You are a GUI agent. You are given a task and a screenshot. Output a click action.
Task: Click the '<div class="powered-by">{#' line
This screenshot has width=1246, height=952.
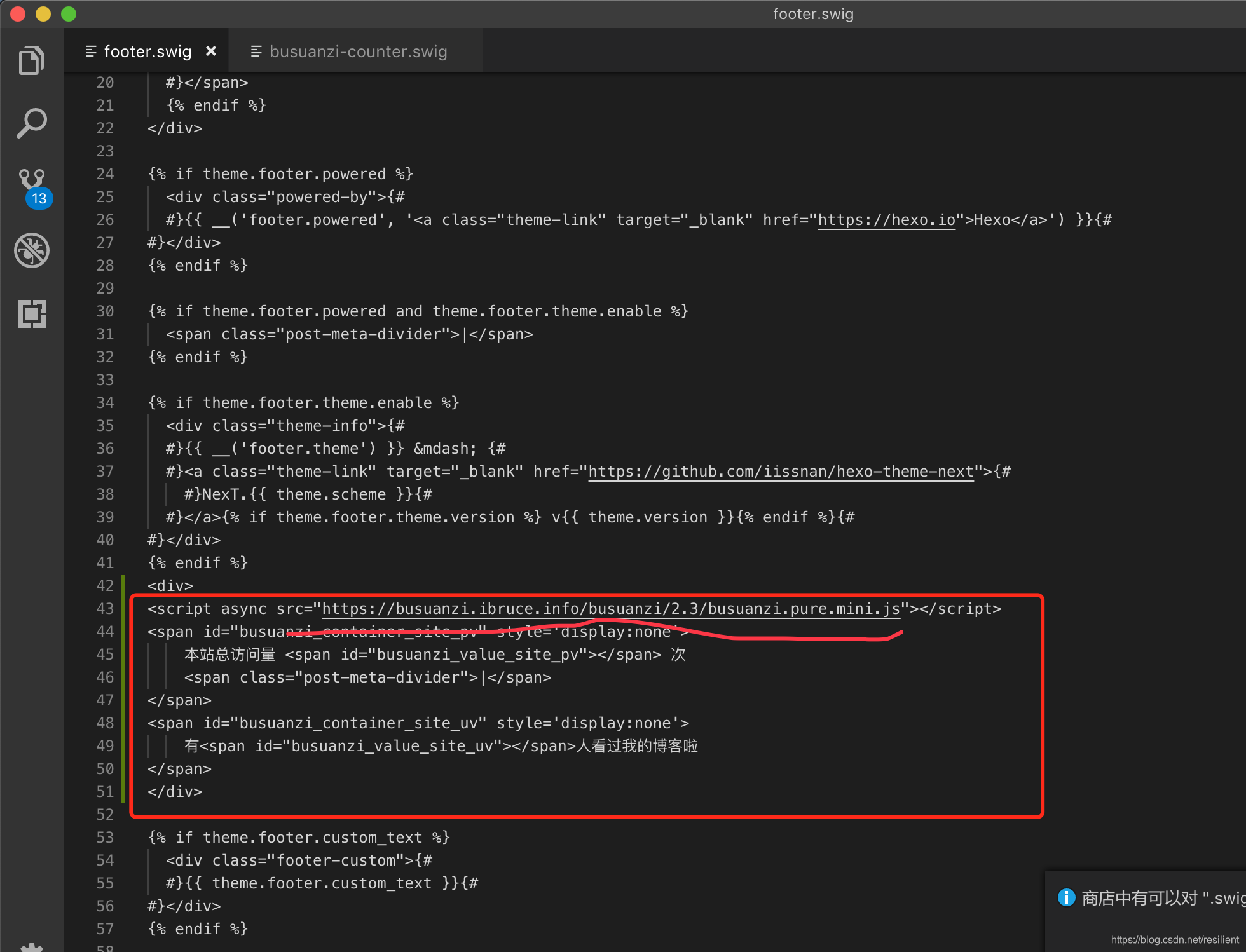285,197
